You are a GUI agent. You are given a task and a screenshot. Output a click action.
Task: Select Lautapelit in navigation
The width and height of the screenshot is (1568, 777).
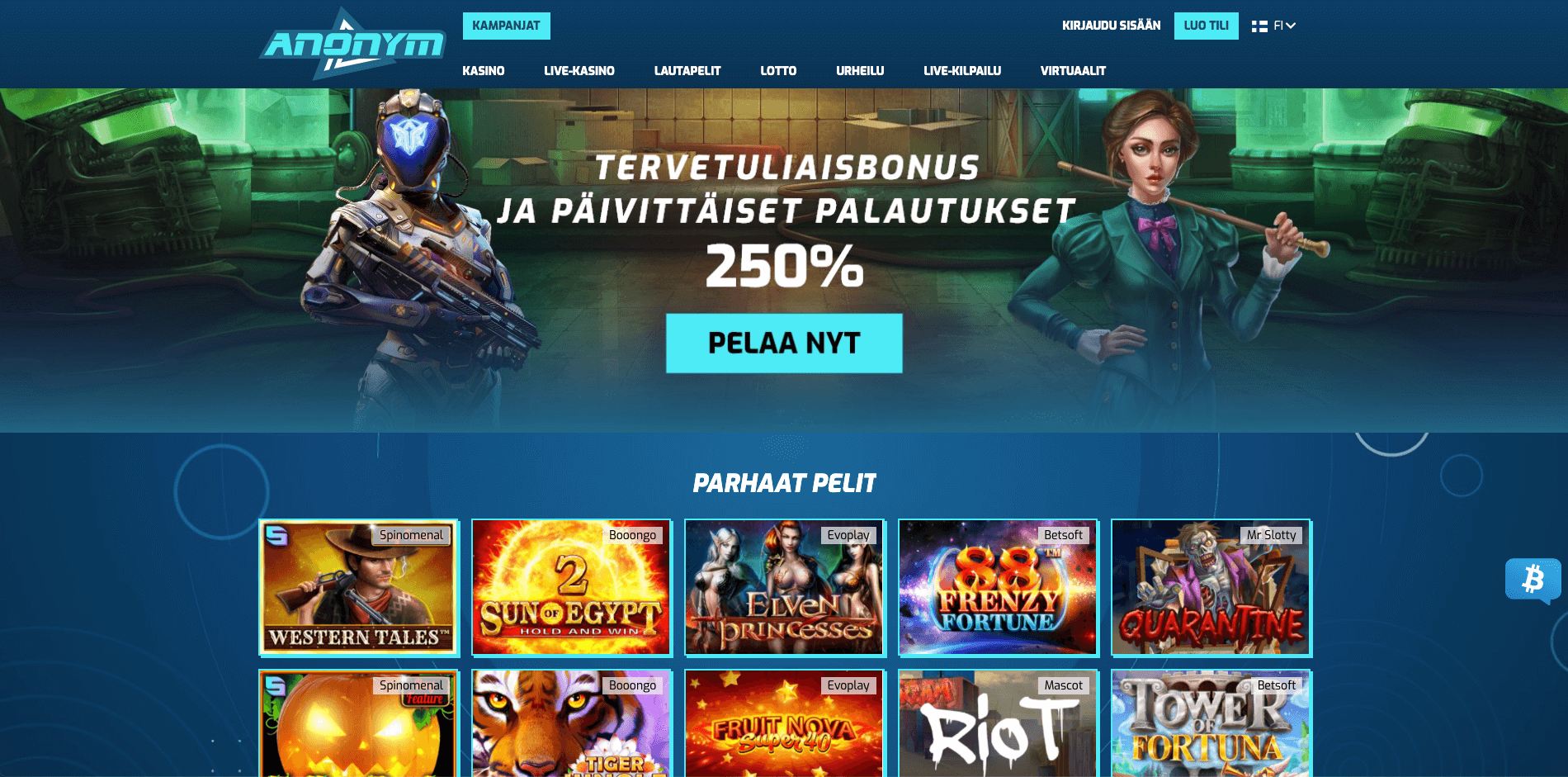coord(687,71)
